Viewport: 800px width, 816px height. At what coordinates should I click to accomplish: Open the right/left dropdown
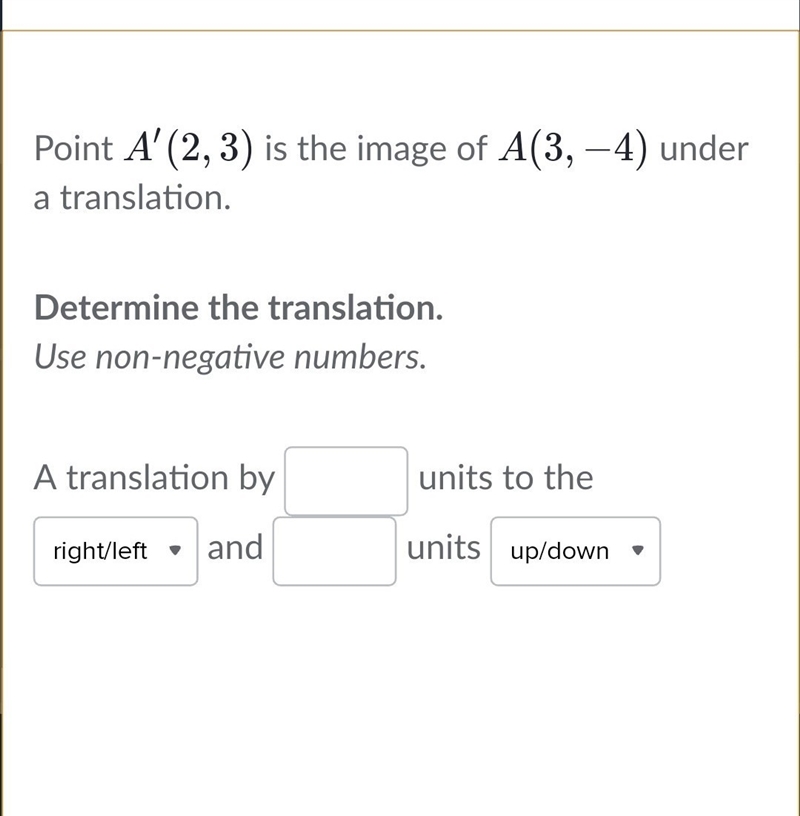click(116, 551)
